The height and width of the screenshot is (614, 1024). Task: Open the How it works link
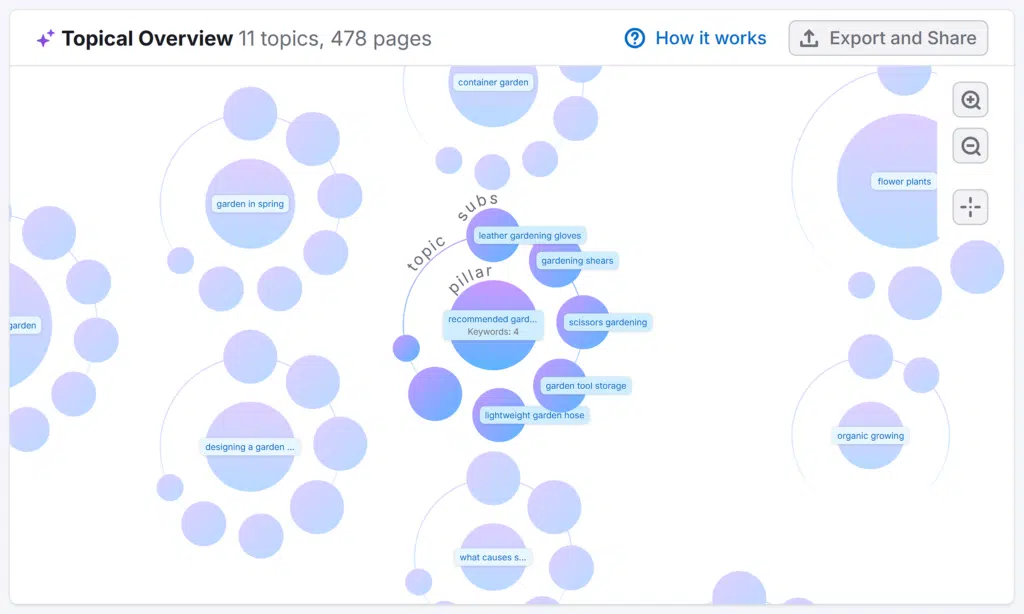pos(710,38)
